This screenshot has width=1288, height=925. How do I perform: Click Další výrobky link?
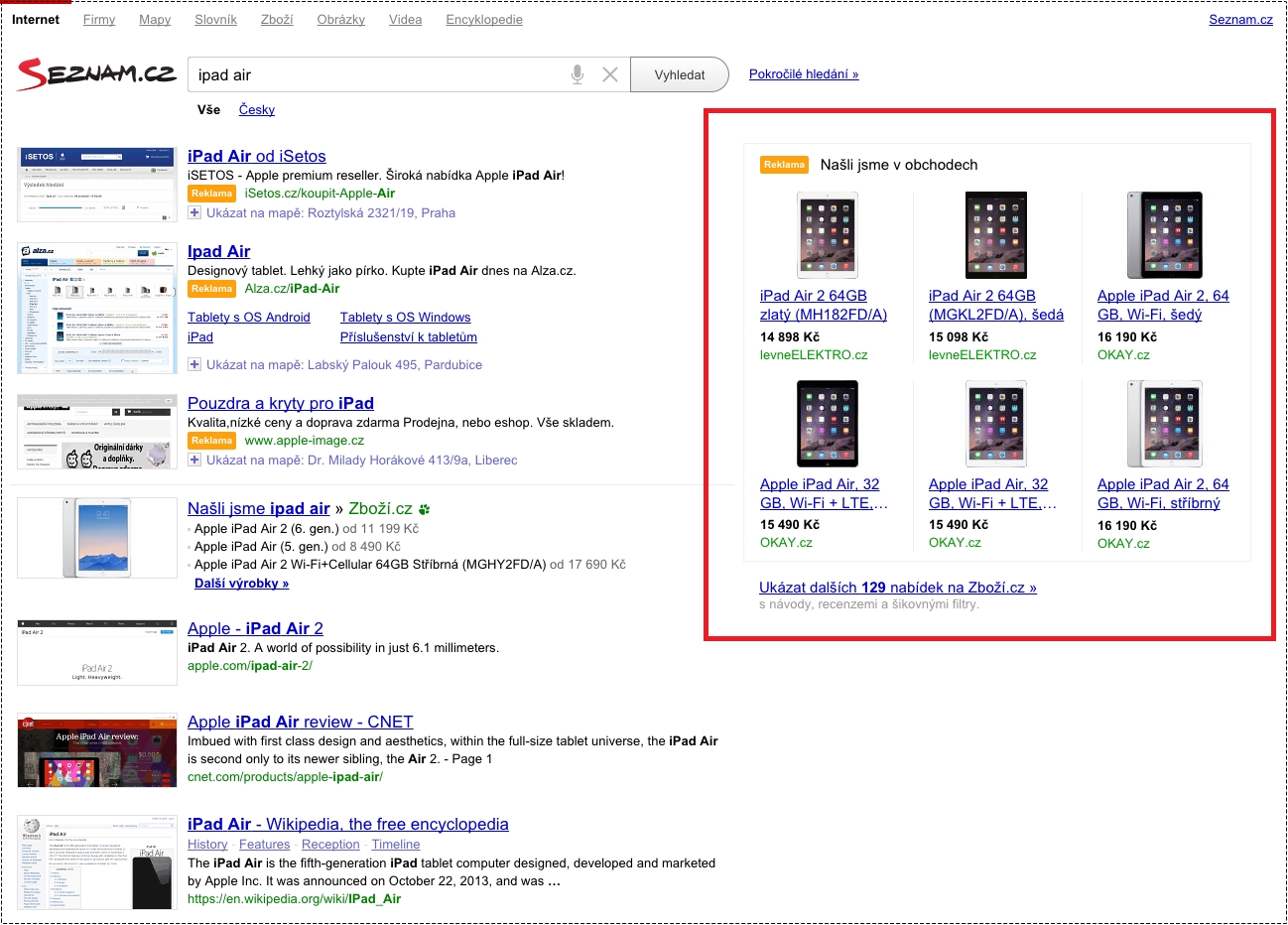[x=241, y=584]
